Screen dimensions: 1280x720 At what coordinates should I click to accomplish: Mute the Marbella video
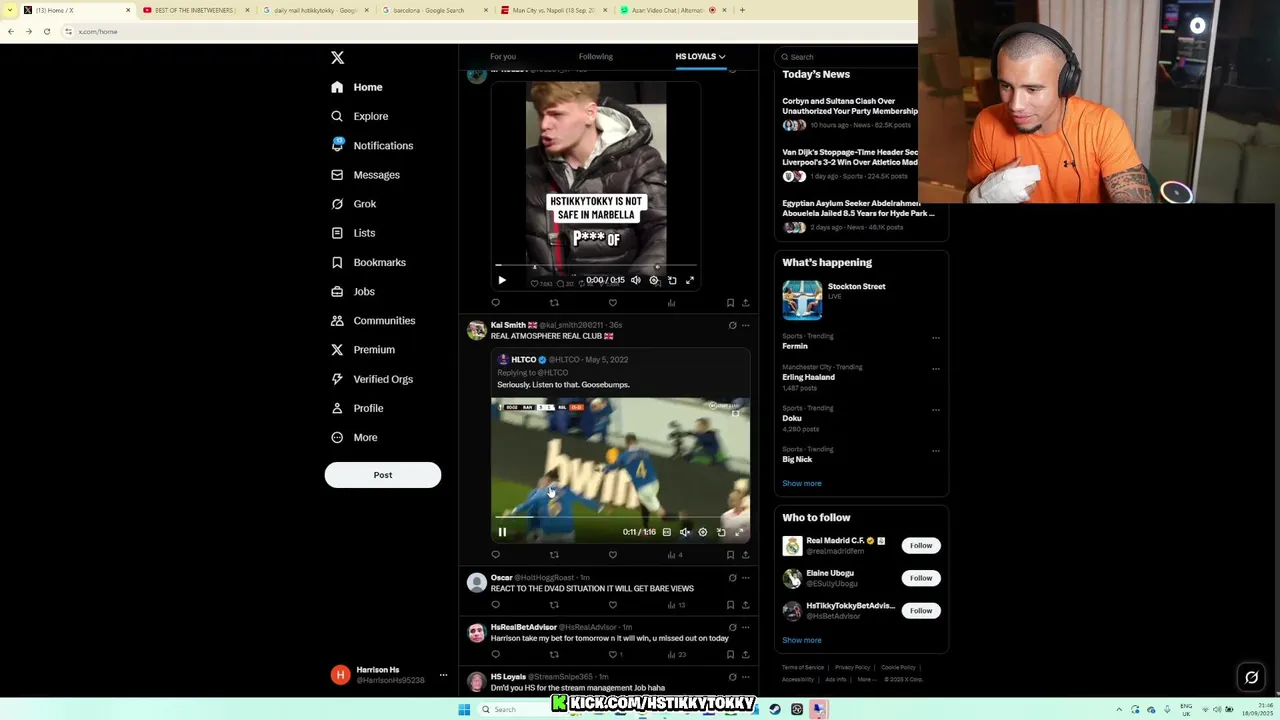tap(635, 280)
